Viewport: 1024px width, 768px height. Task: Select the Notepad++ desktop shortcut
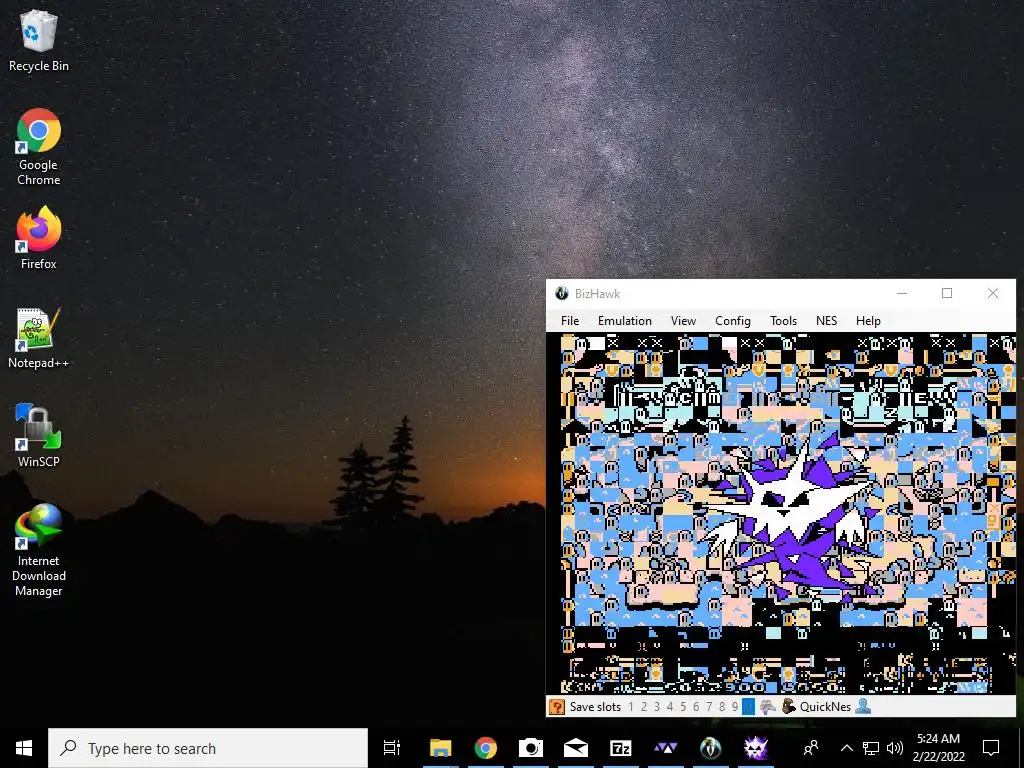point(39,338)
